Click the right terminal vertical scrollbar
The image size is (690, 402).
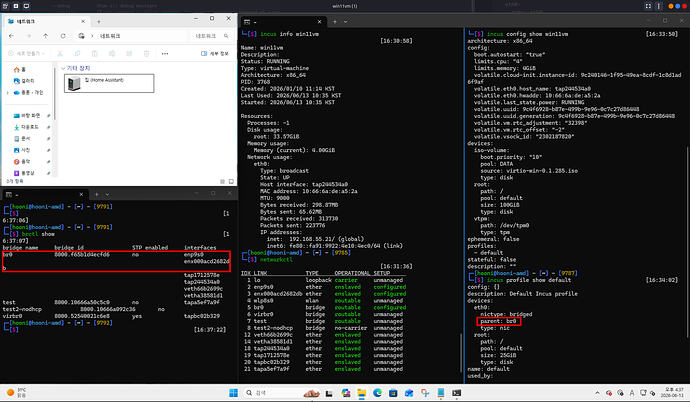point(687,242)
